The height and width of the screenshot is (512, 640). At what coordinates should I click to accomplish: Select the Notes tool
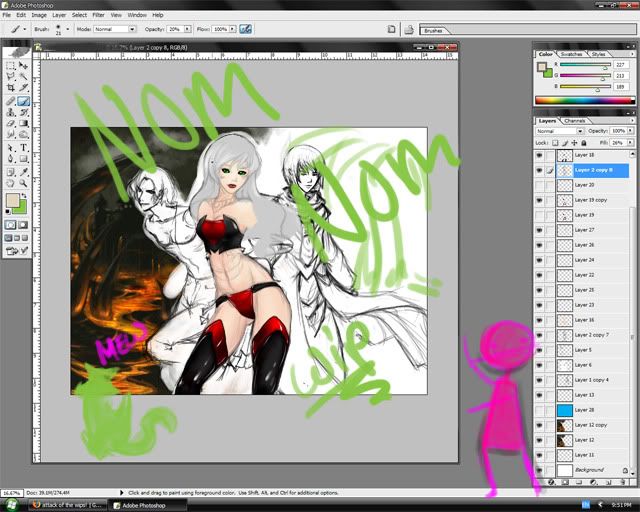[11, 172]
